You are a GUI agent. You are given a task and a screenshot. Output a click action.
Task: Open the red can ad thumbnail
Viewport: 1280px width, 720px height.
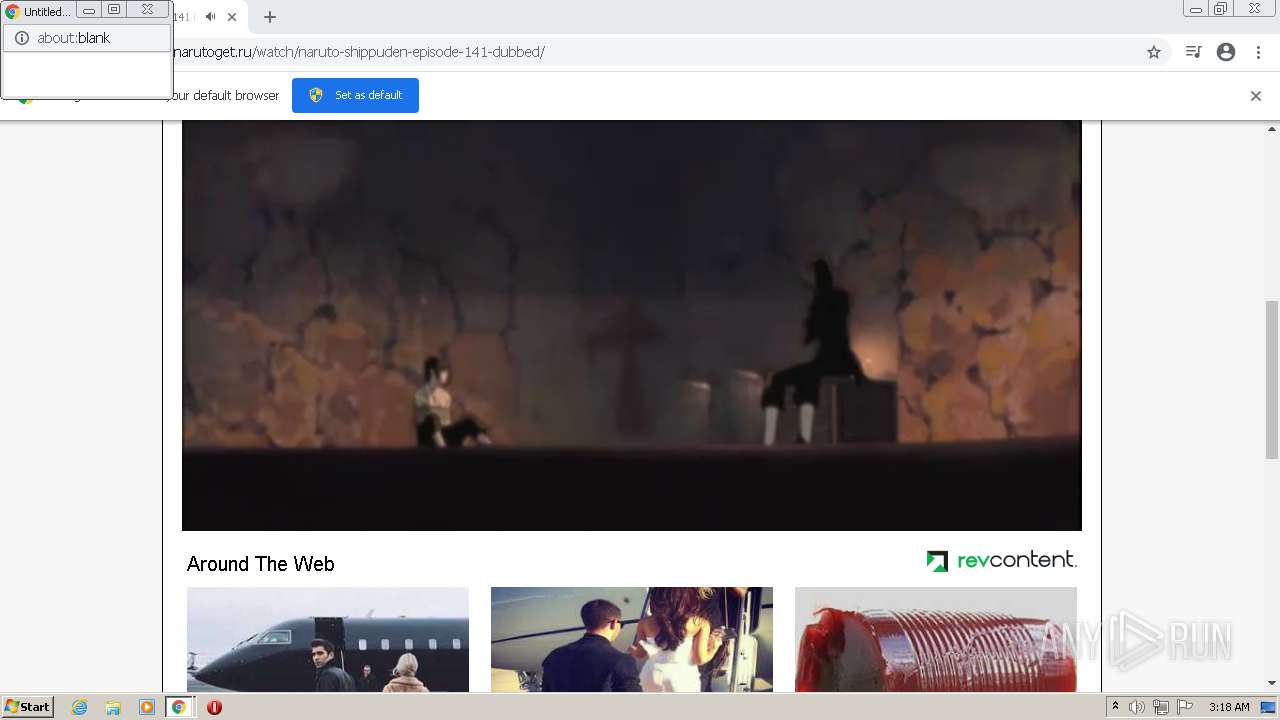click(x=936, y=639)
